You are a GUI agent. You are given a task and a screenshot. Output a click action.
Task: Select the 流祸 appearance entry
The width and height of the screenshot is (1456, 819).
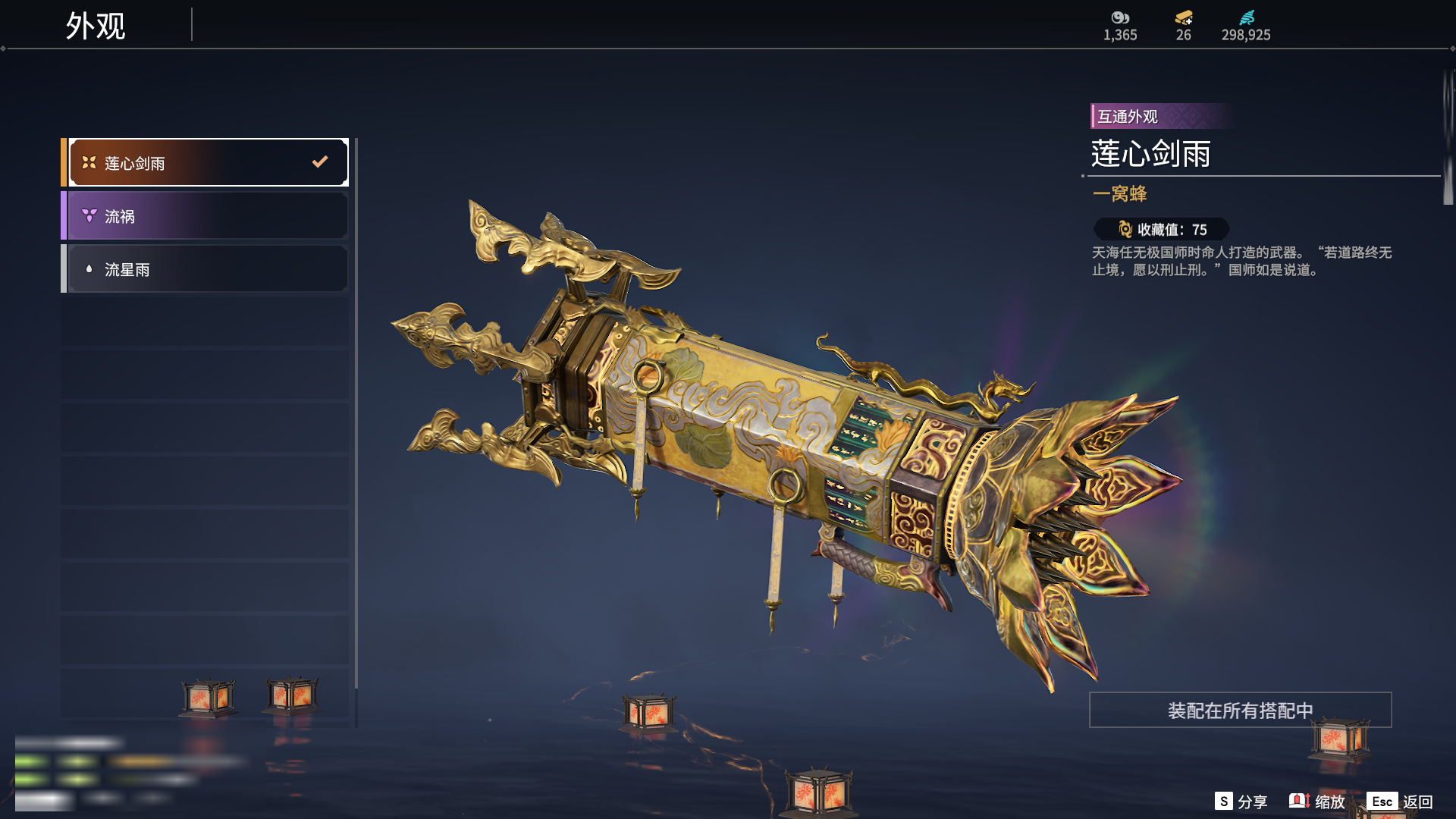(205, 215)
